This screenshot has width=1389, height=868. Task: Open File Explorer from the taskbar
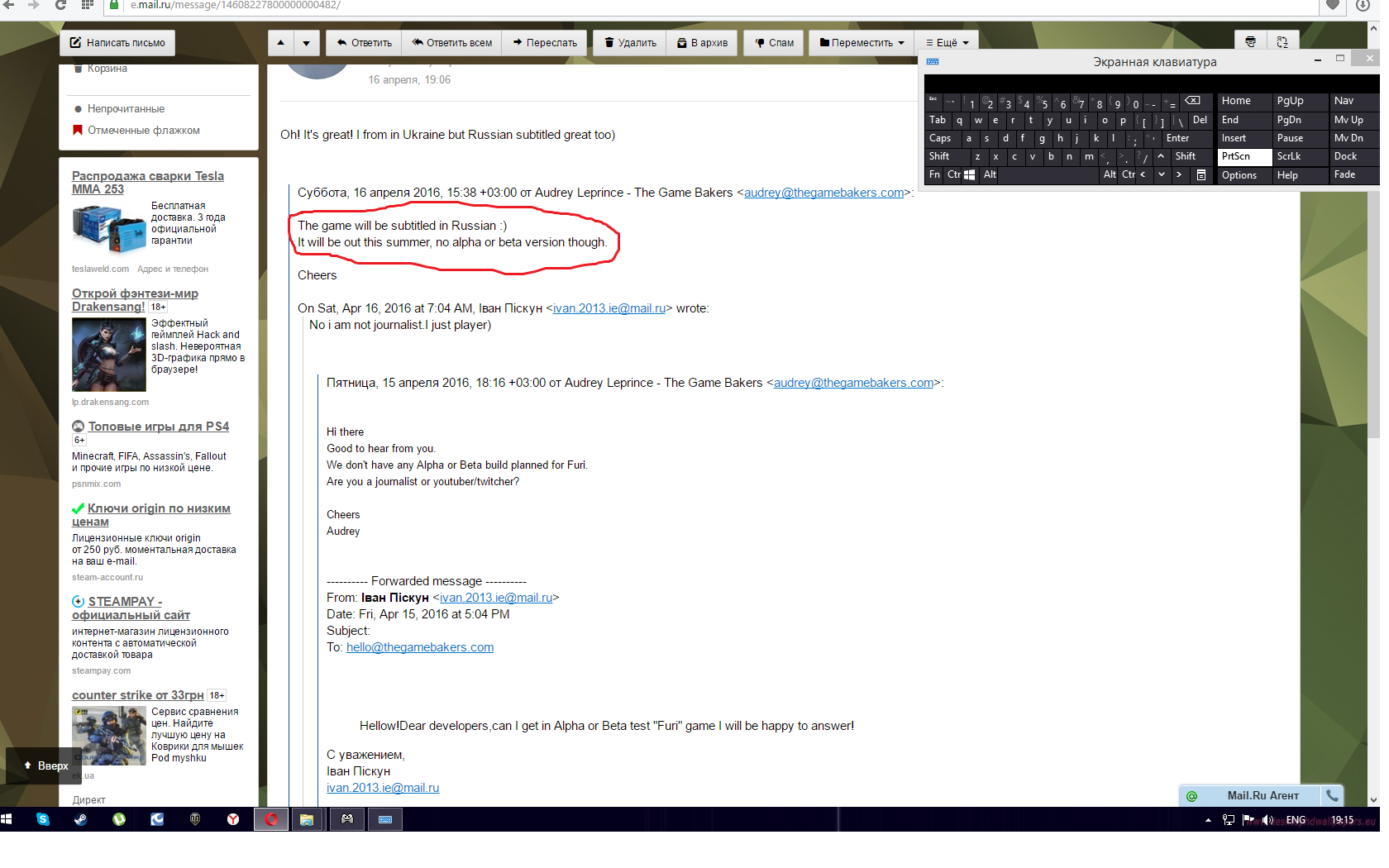307,819
